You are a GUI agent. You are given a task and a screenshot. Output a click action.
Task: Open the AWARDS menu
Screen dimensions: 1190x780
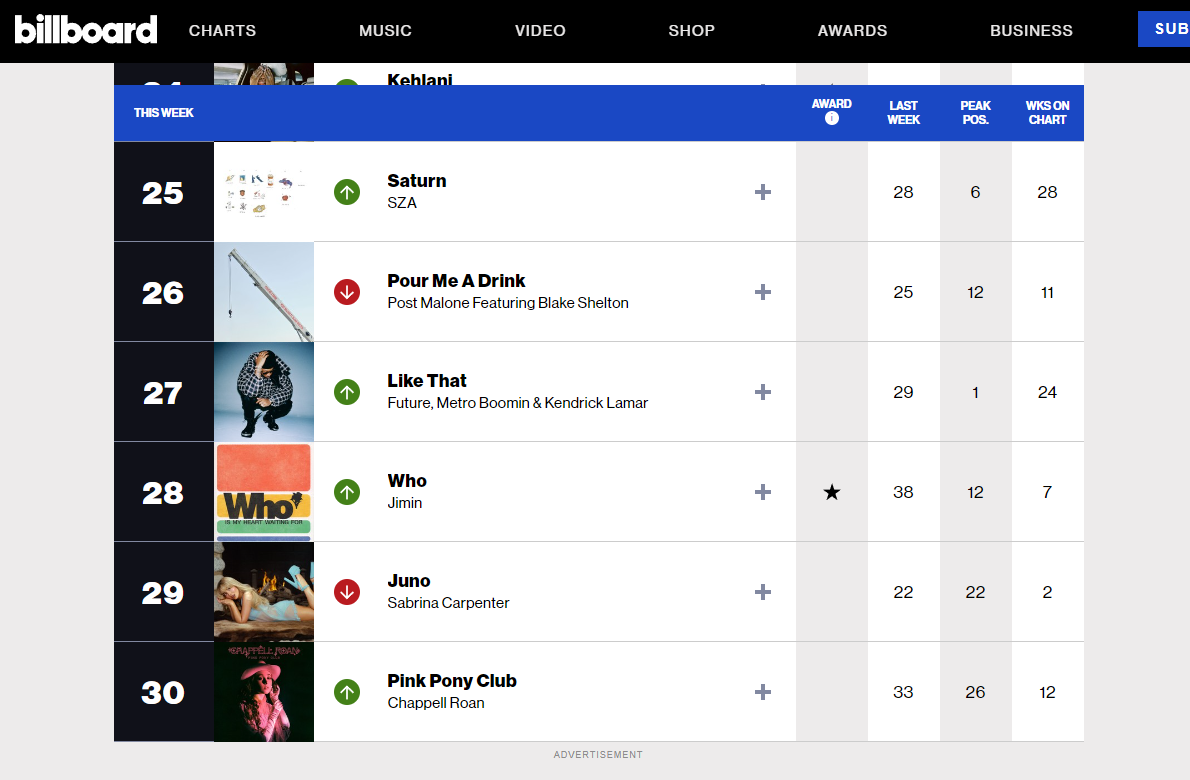852,30
